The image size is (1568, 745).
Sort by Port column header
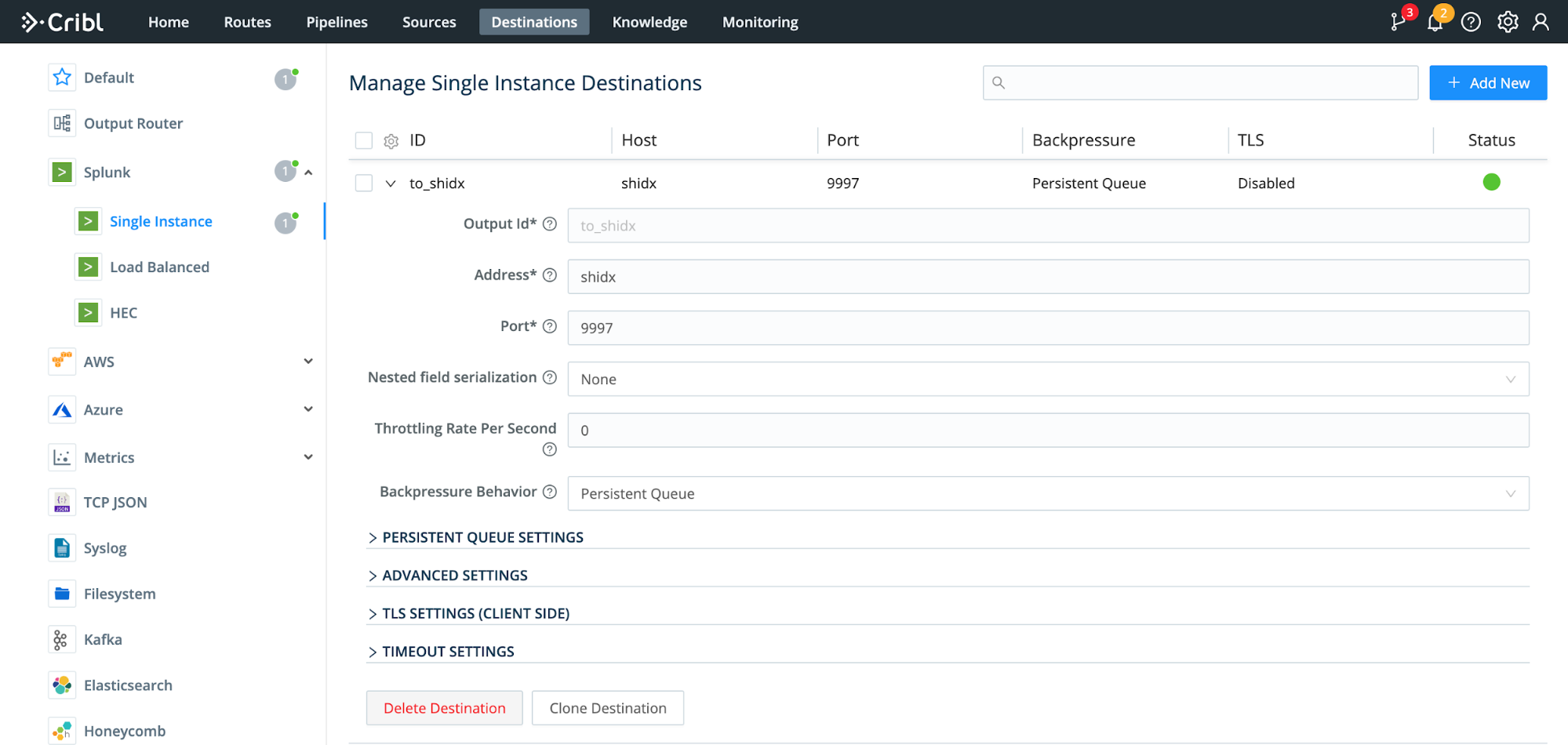click(x=842, y=140)
